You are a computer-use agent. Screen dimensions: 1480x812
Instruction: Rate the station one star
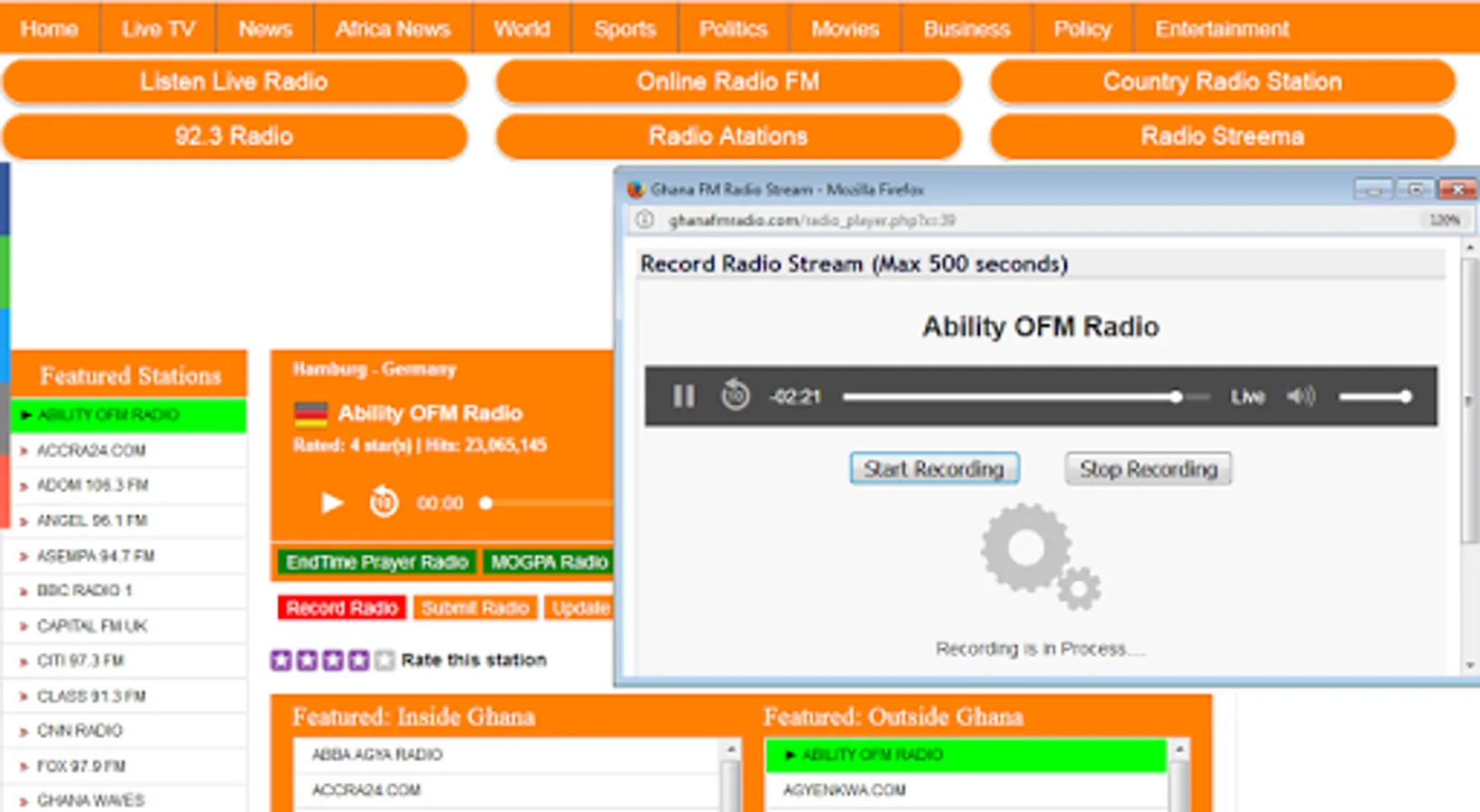click(x=281, y=660)
